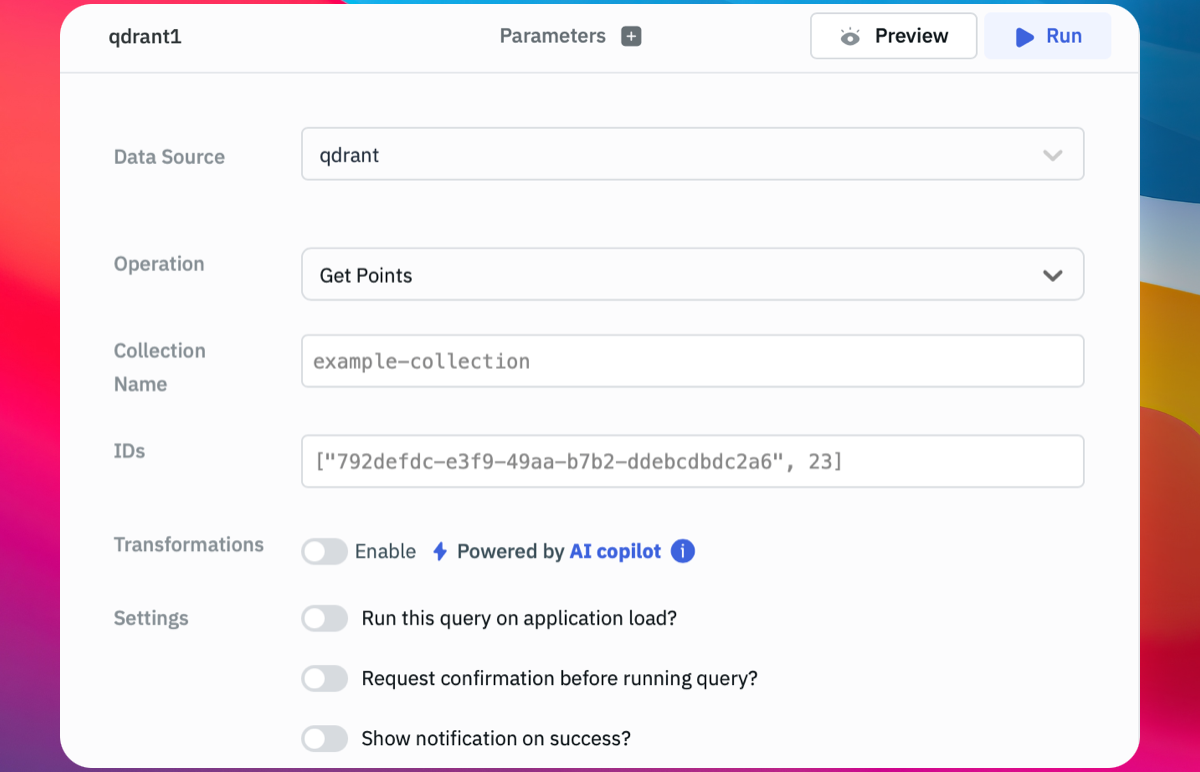
Task: Click the plus icon beside Parameters
Action: [631, 37]
